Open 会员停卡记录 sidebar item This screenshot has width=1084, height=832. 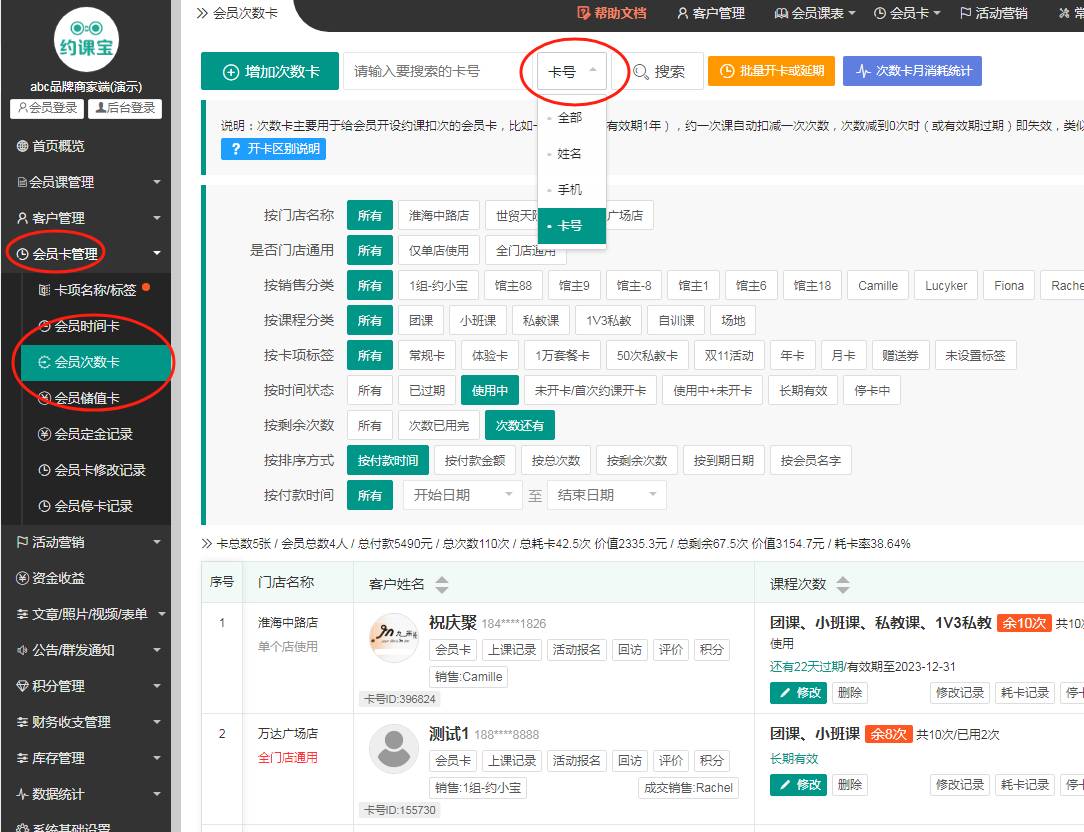pyautogui.click(x=96, y=506)
